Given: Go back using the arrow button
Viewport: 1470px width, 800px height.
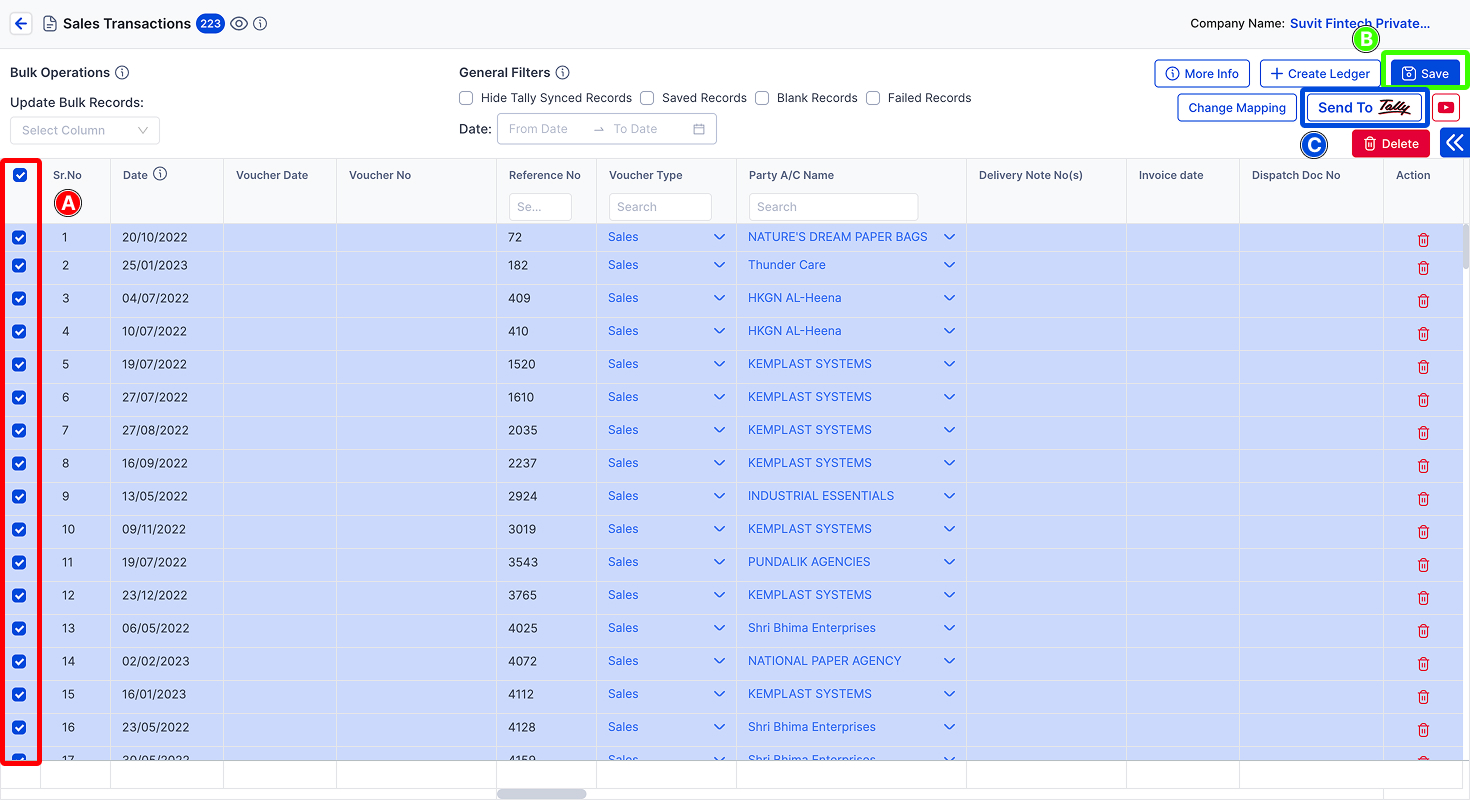Looking at the screenshot, I should [x=21, y=23].
